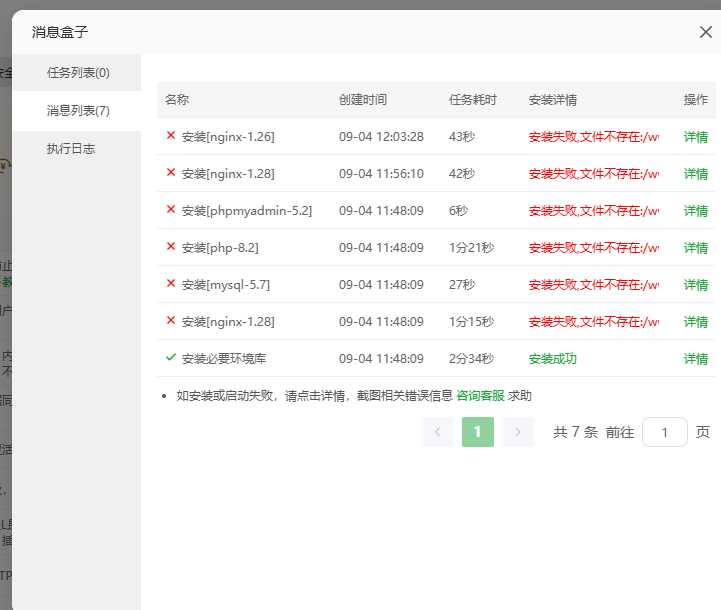Open 详情 for 安装必要环境库 row
The image size is (721, 610).
[695, 359]
